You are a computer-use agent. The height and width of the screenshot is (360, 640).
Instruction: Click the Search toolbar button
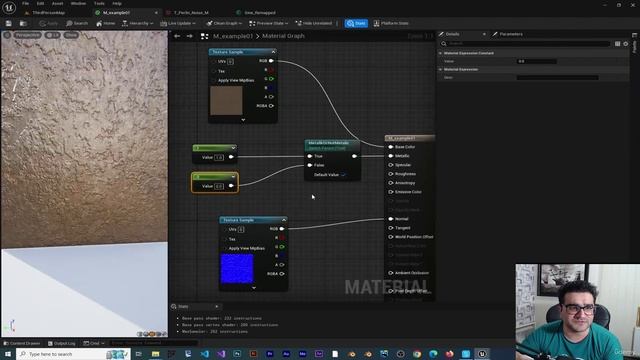tap(77, 23)
